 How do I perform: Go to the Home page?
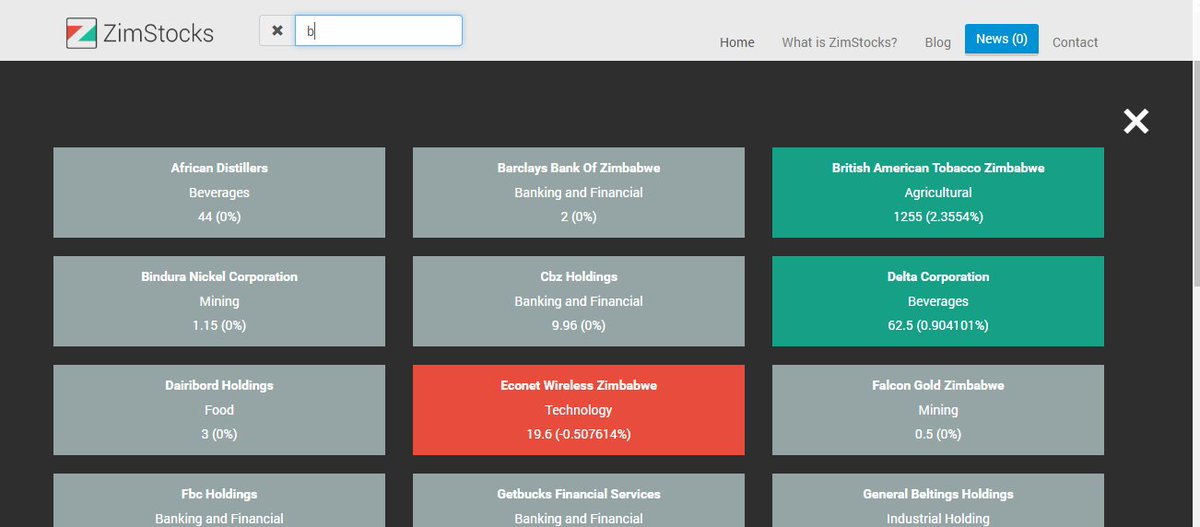pos(737,42)
